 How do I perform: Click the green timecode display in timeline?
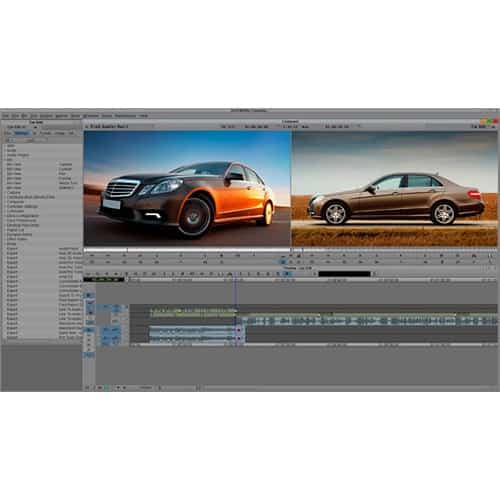point(104,279)
